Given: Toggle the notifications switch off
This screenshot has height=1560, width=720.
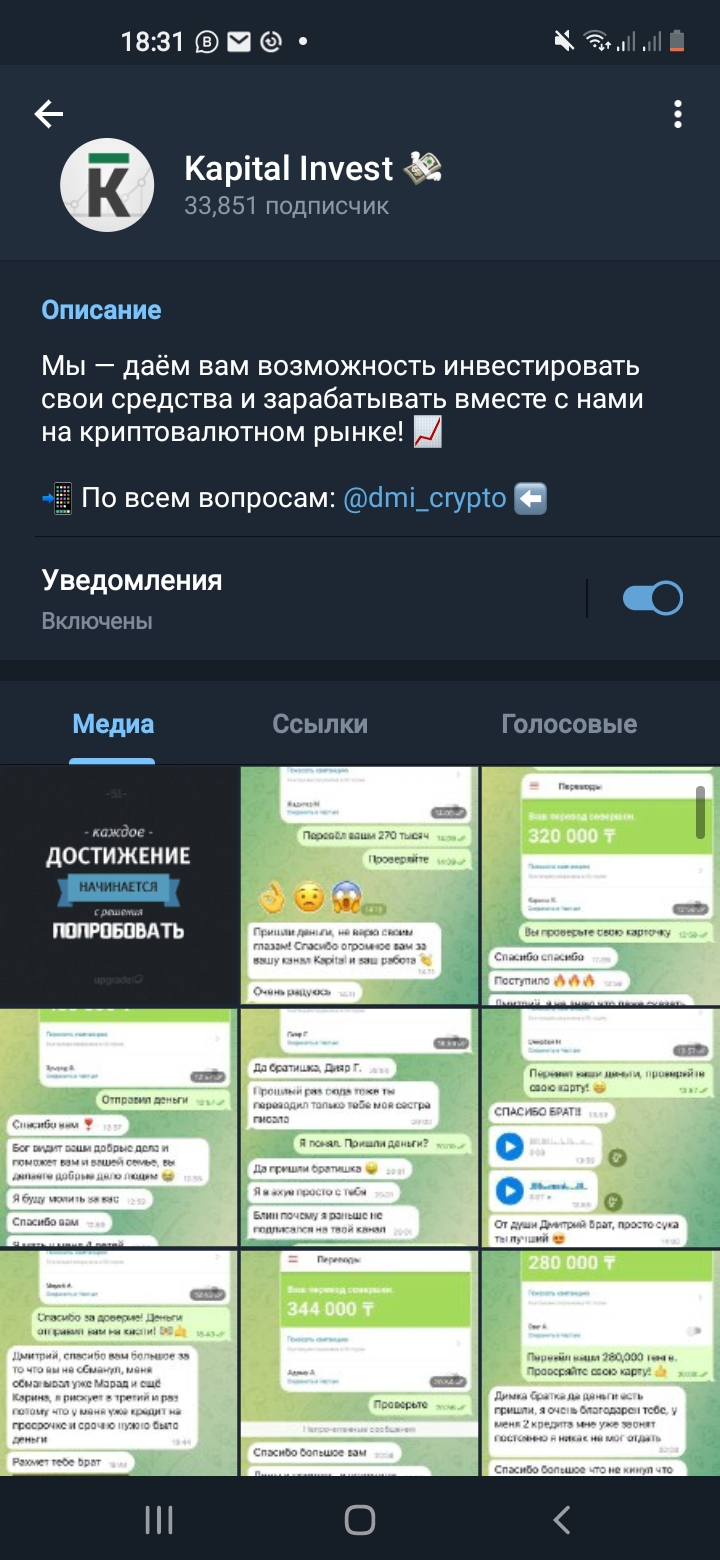Looking at the screenshot, I should click(652, 598).
